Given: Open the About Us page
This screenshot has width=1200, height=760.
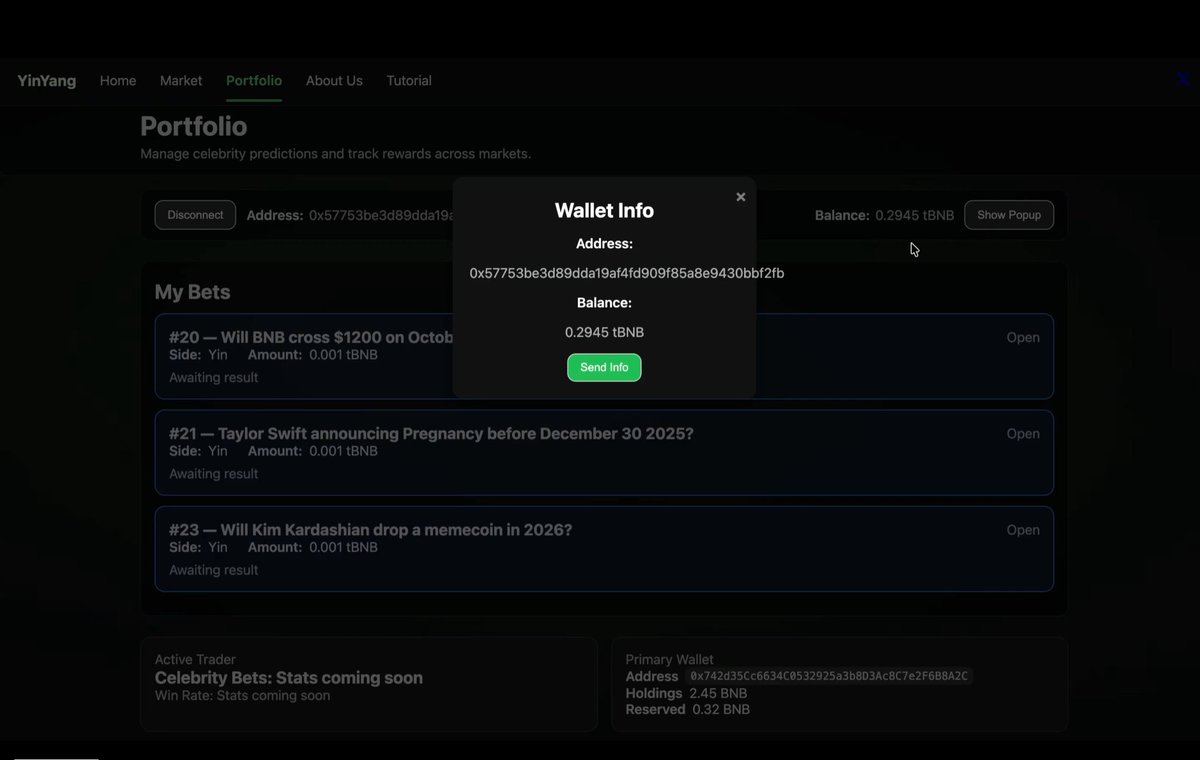Looking at the screenshot, I should (x=334, y=81).
